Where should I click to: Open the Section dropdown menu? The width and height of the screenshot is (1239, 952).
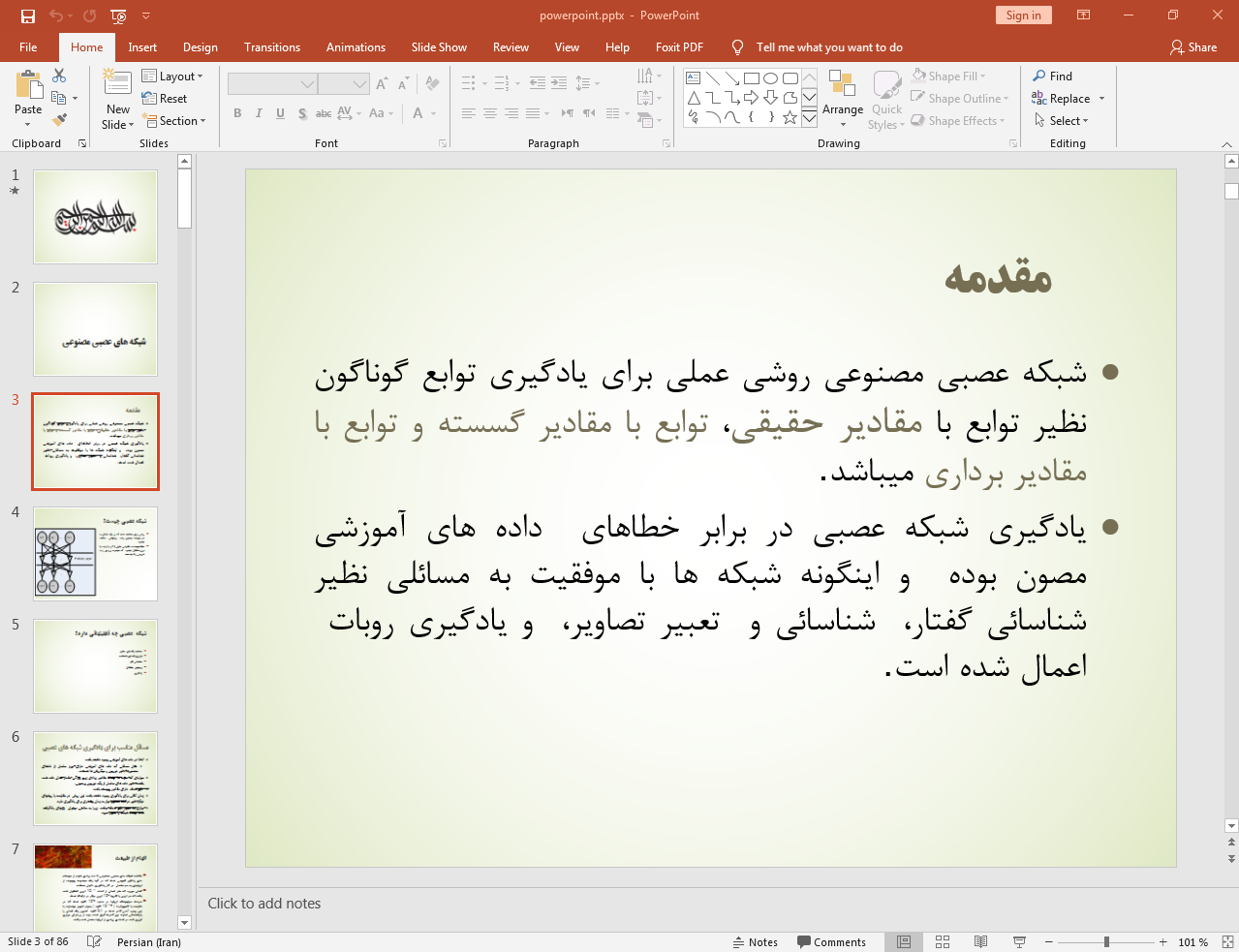[x=175, y=121]
